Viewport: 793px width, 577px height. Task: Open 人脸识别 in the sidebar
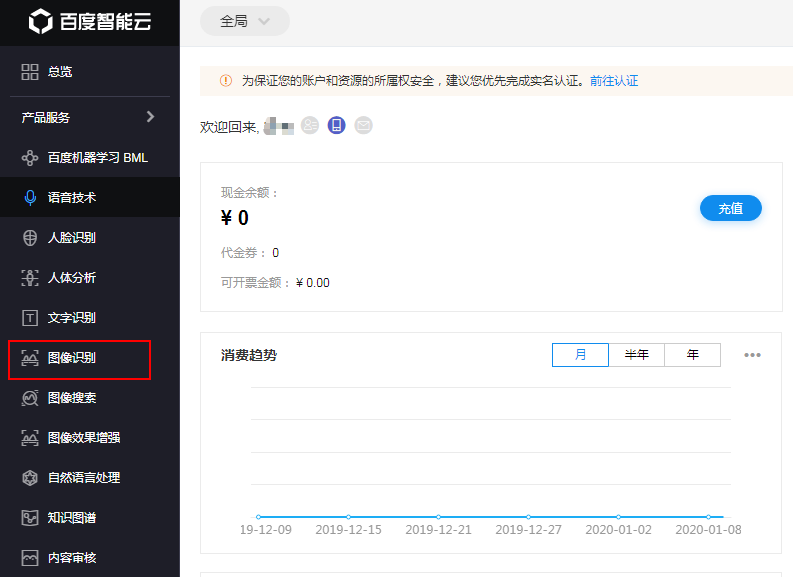click(x=90, y=238)
